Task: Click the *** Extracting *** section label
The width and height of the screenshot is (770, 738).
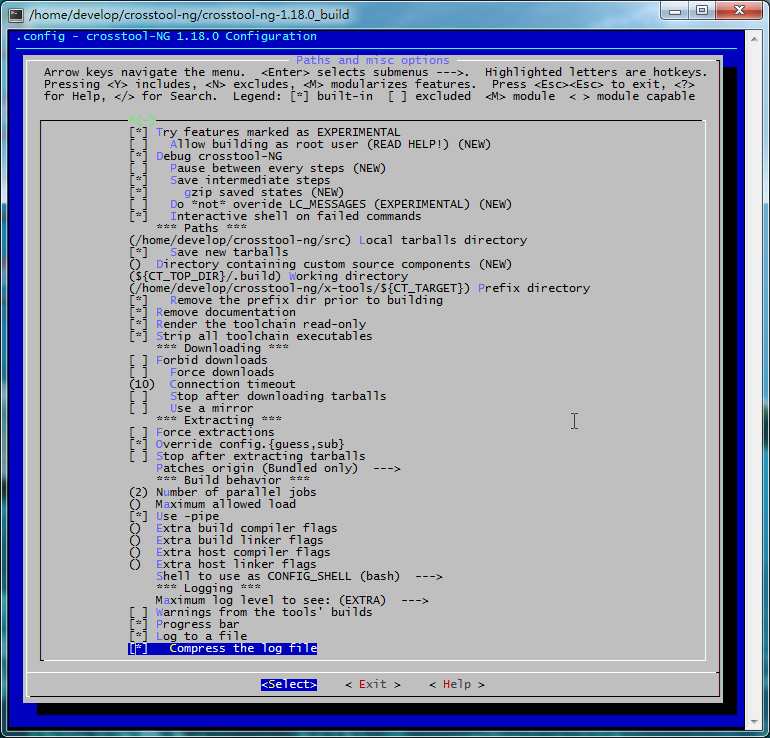Action: (x=219, y=421)
